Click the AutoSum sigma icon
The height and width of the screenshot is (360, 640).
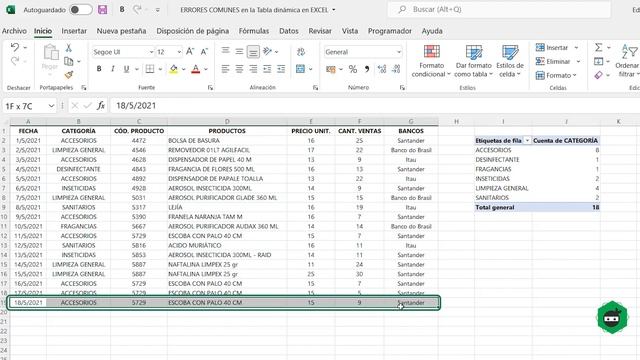(x=598, y=47)
